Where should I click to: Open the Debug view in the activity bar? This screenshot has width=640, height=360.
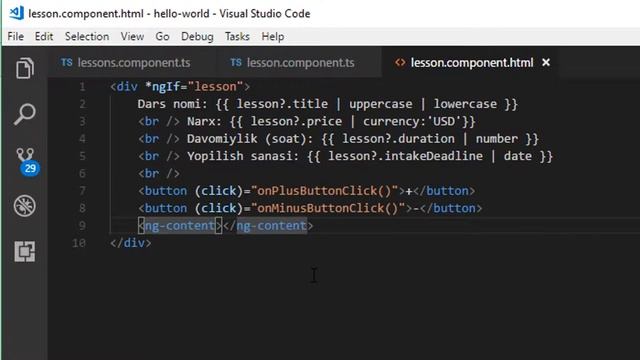[x=24, y=206]
